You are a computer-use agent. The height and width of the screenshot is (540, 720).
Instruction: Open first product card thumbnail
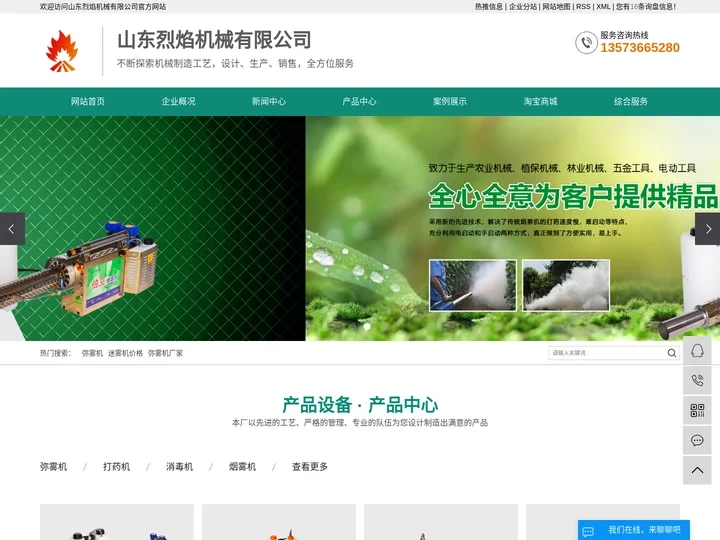pyautogui.click(x=117, y=522)
